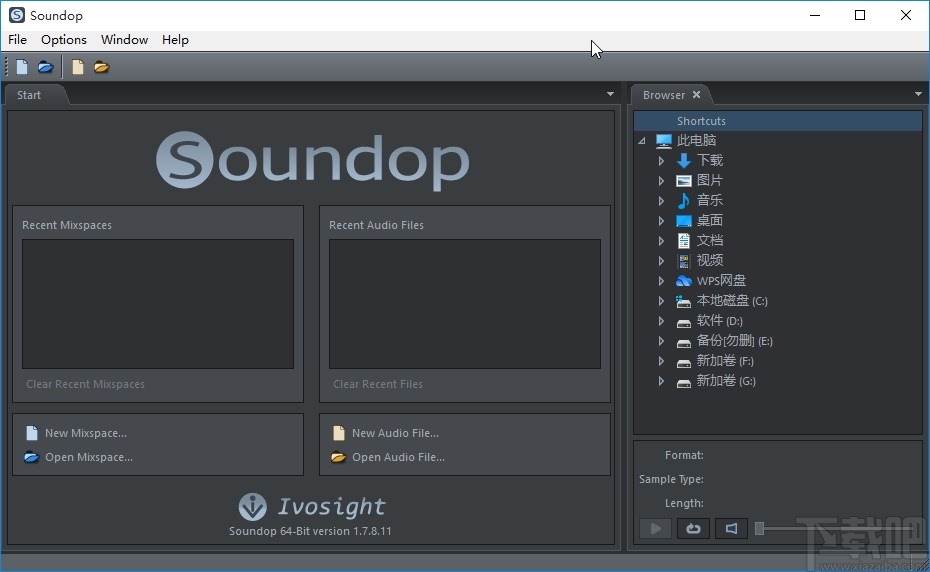Click the 软件 (D:) drive icon
930x572 pixels.
pos(684,323)
